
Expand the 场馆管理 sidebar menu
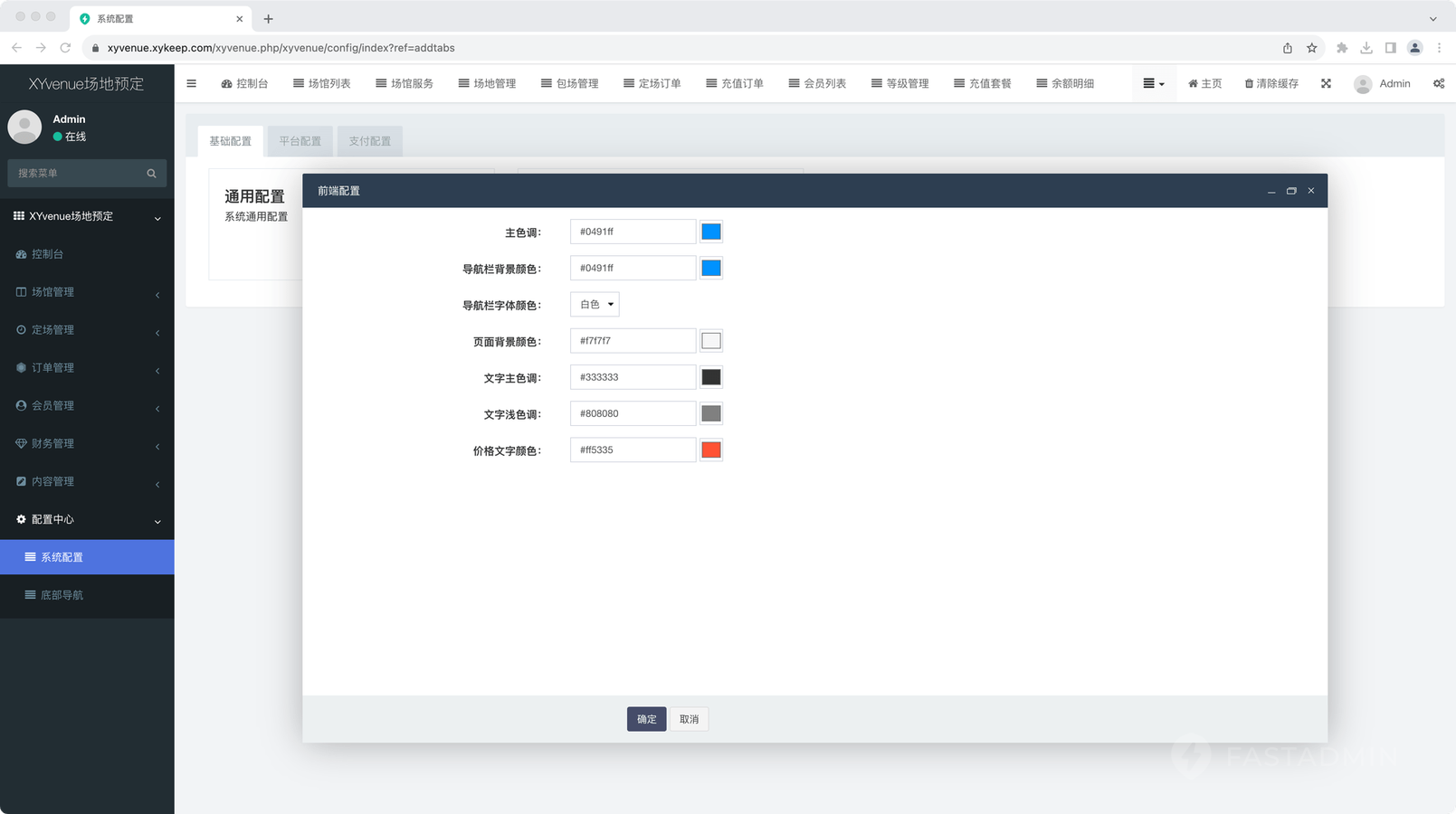(x=87, y=292)
